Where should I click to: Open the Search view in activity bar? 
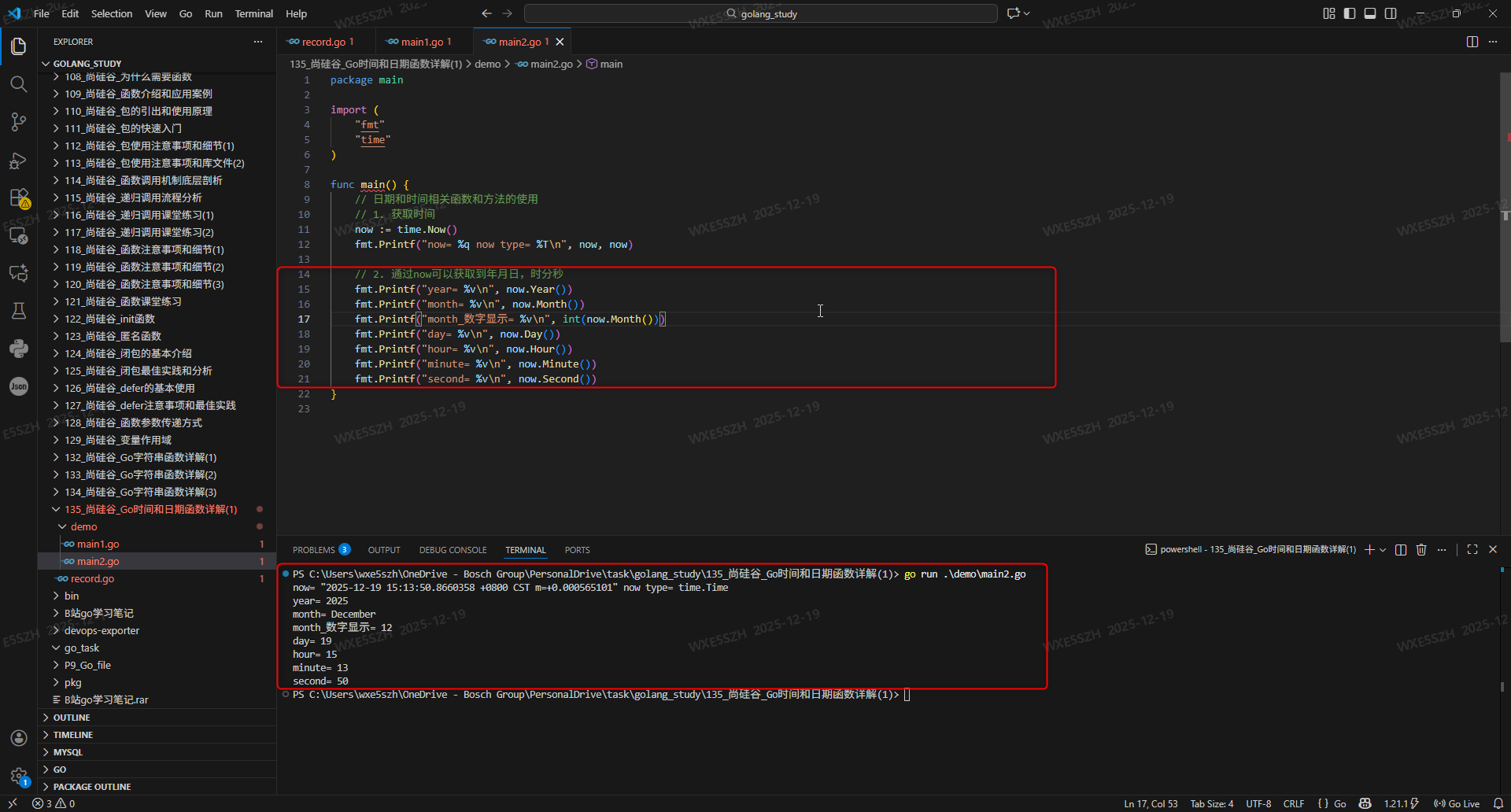19,84
